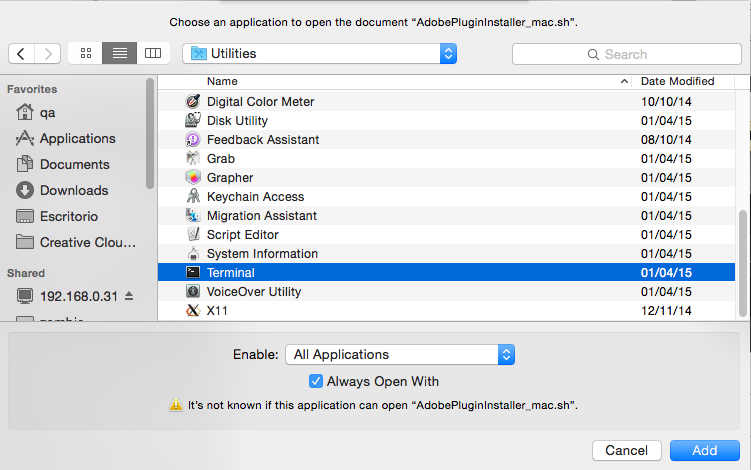The image size is (751, 470).
Task: Click the Migration Assistant icon
Action: (x=193, y=215)
